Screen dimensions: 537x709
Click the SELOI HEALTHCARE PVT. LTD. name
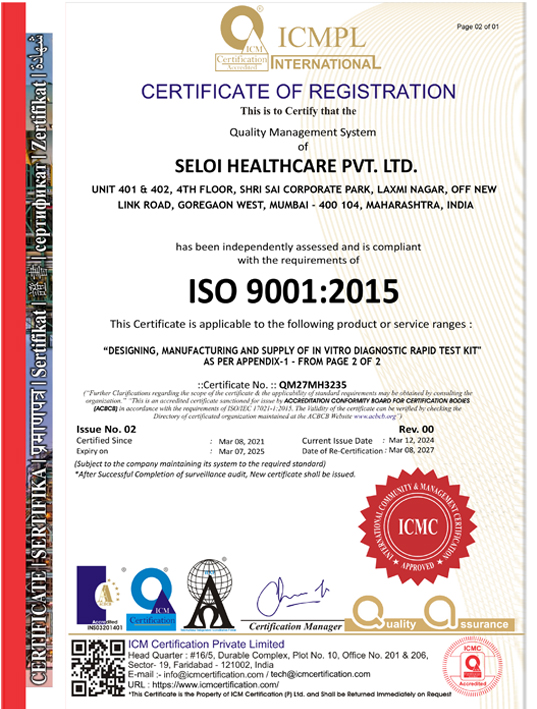click(x=296, y=166)
